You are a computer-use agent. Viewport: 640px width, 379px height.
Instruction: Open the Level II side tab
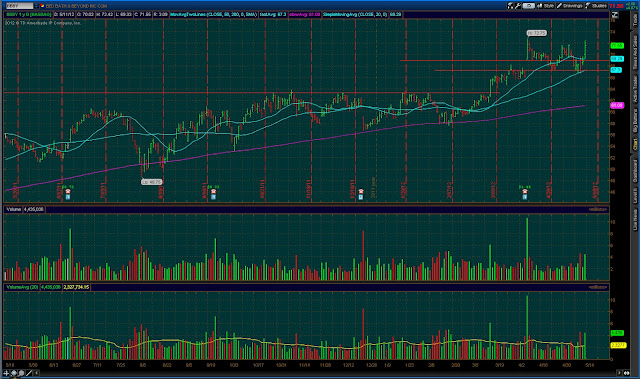(x=635, y=196)
